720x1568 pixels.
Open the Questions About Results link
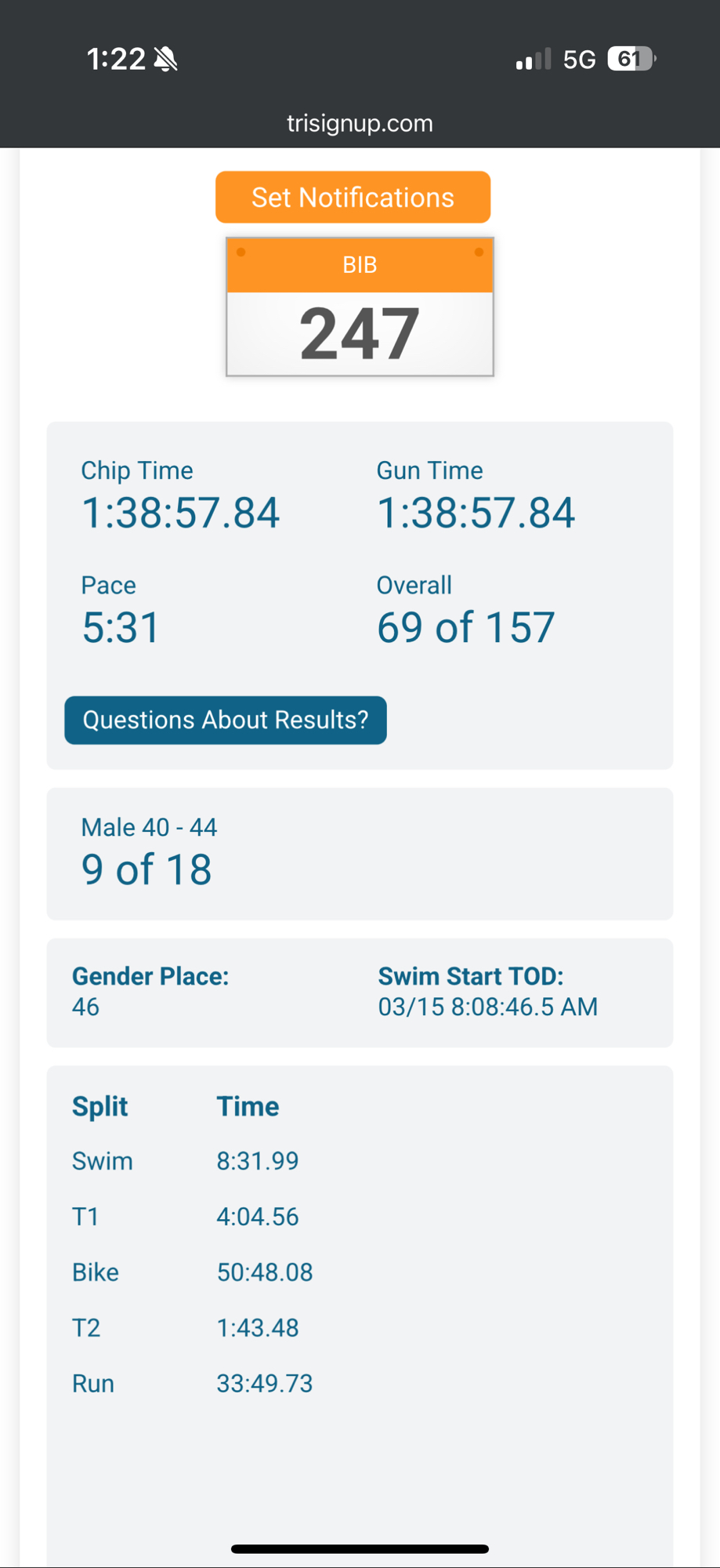tap(226, 720)
